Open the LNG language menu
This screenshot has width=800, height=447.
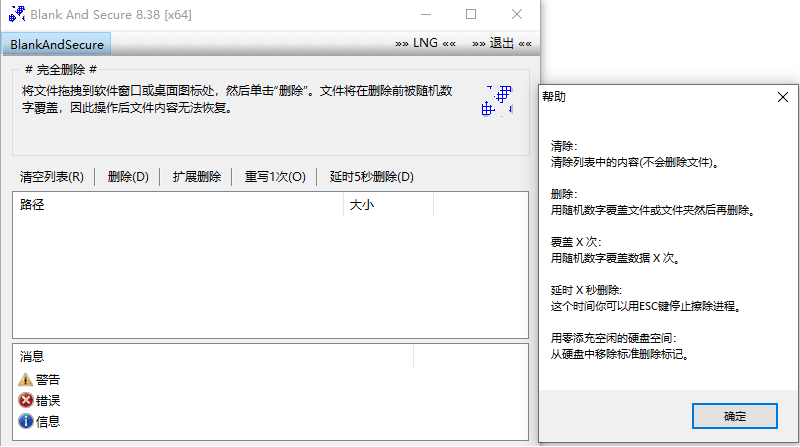point(425,44)
